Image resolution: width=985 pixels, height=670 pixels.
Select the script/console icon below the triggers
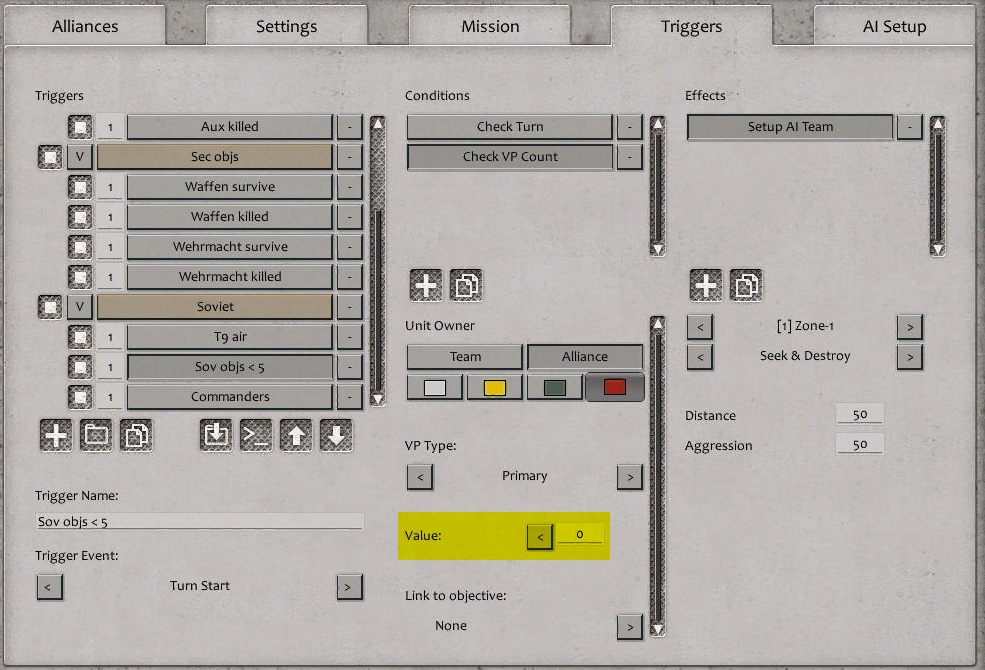click(x=255, y=435)
